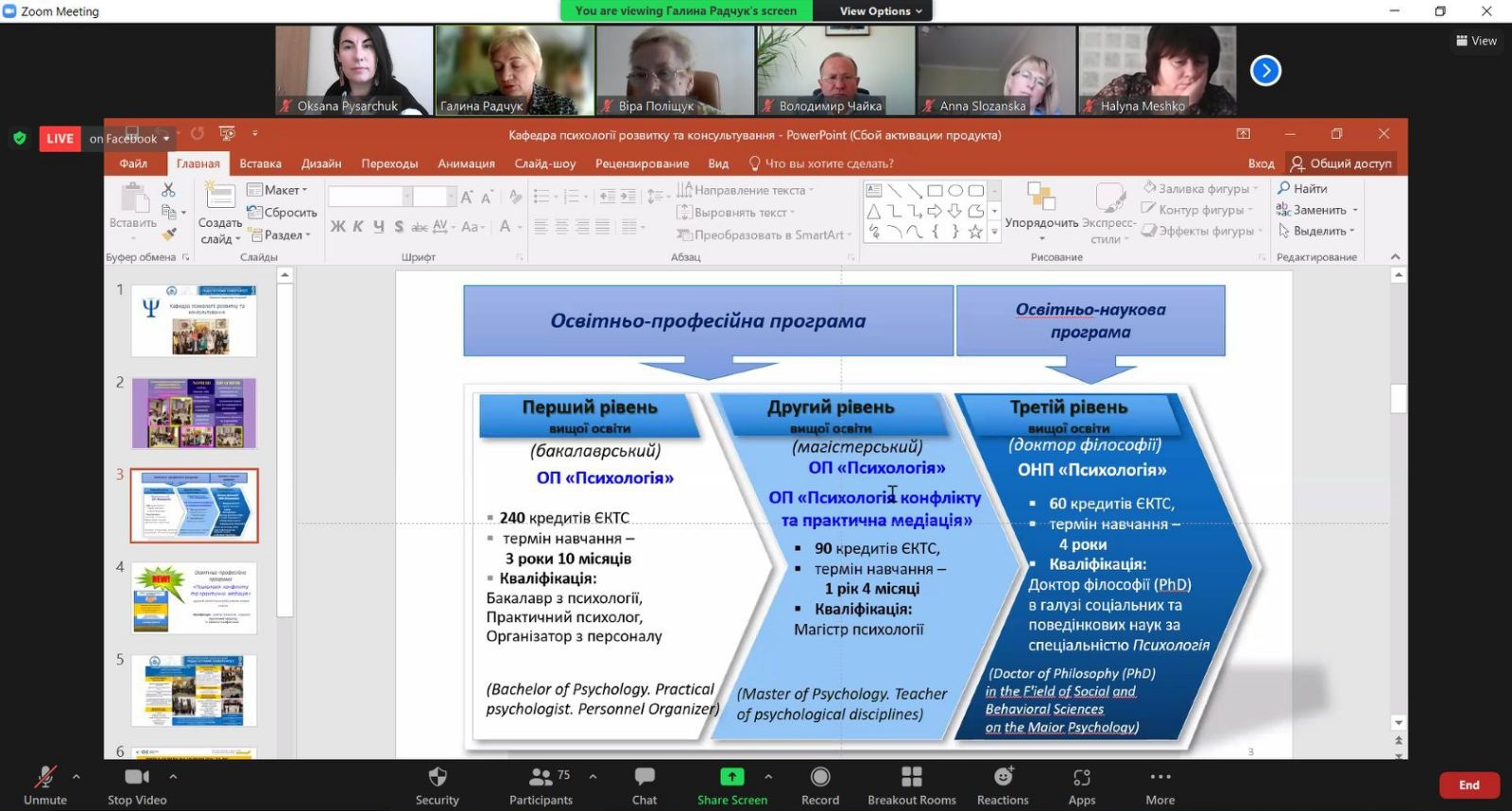Select slide 4 thumbnail in the slide panel
This screenshot has height=811, width=1512.
click(194, 597)
